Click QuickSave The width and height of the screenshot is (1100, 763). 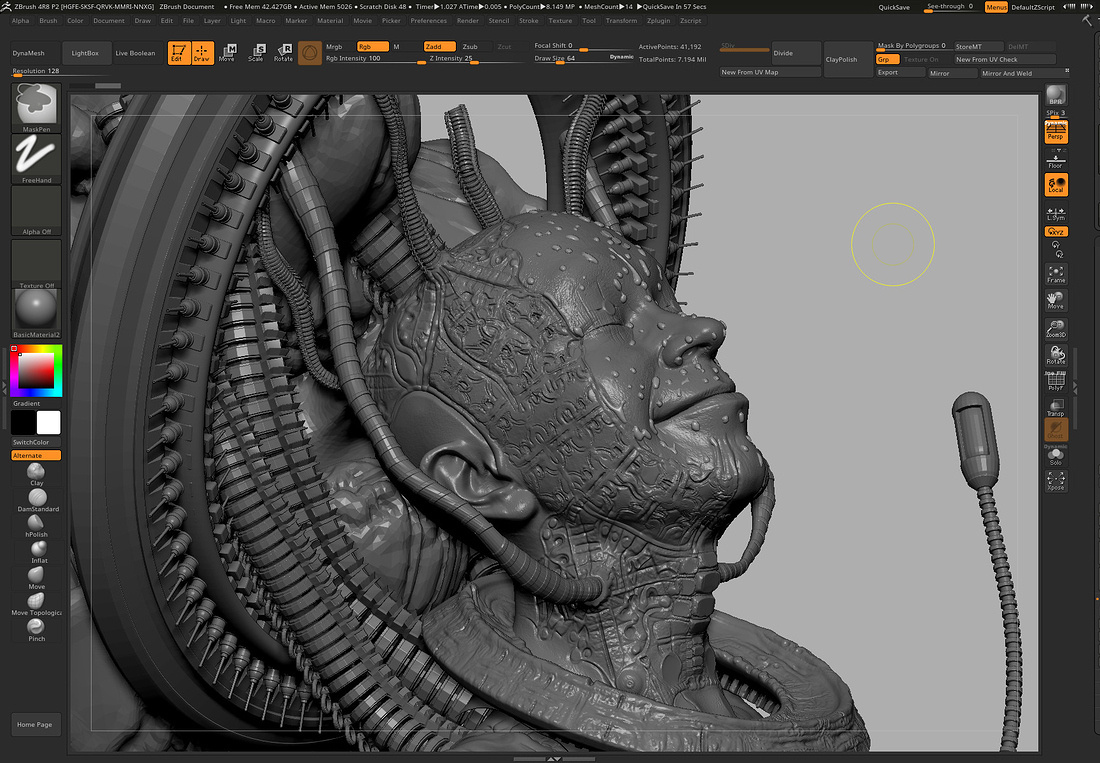point(894,7)
